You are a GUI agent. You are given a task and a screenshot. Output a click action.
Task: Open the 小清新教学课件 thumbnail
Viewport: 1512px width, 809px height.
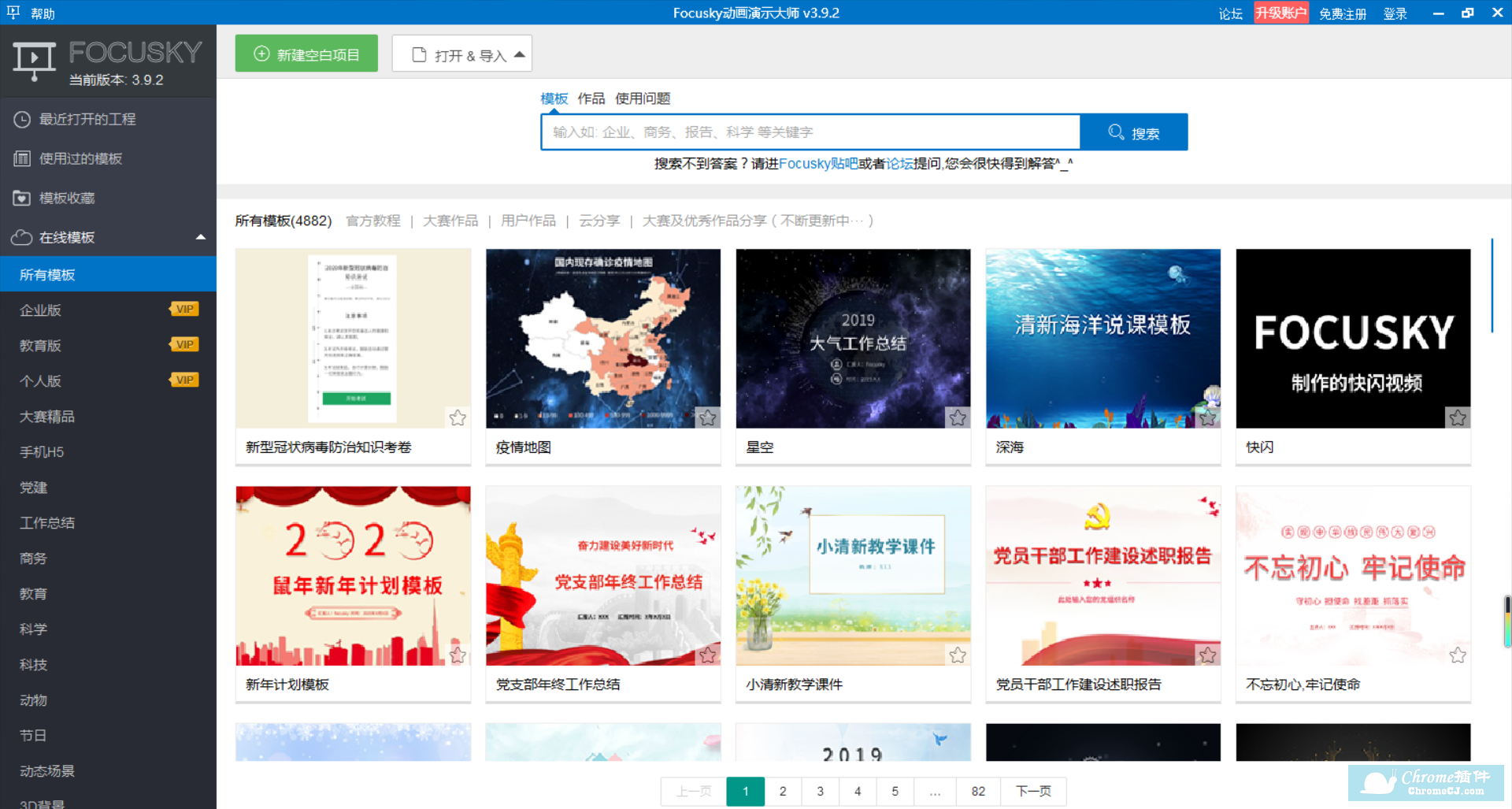[x=853, y=576]
